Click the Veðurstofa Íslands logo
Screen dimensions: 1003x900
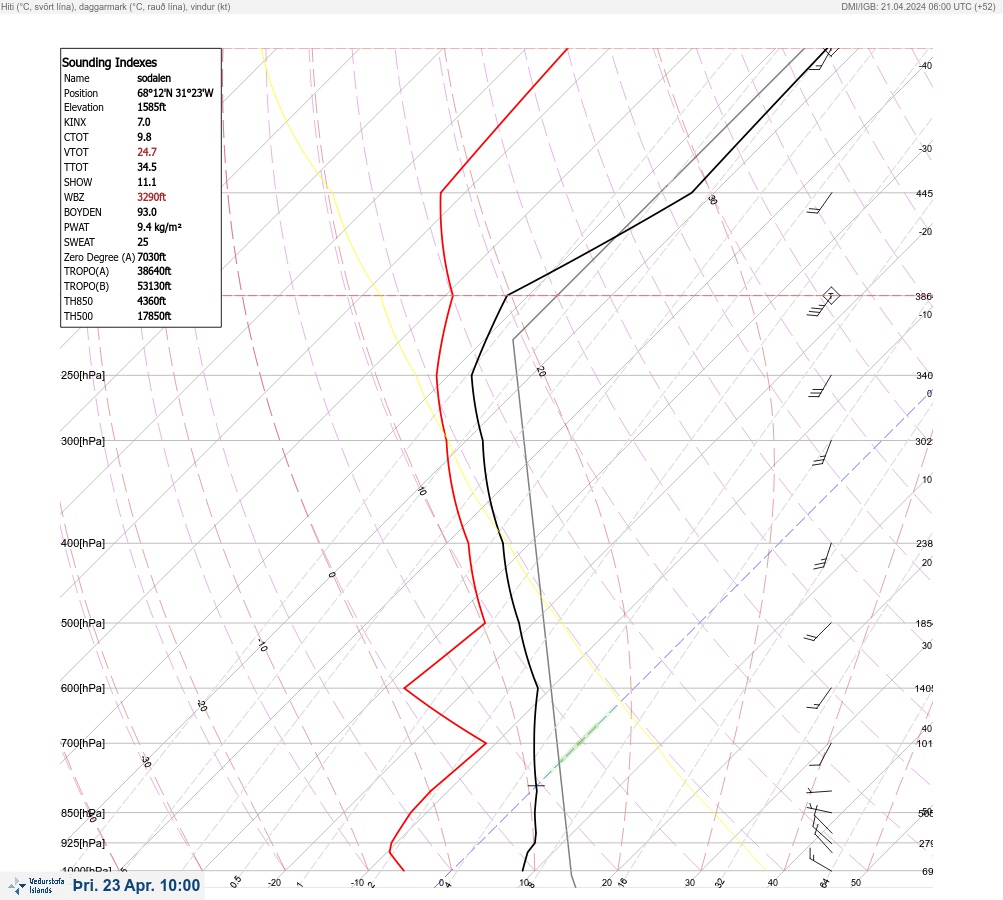pos(36,886)
